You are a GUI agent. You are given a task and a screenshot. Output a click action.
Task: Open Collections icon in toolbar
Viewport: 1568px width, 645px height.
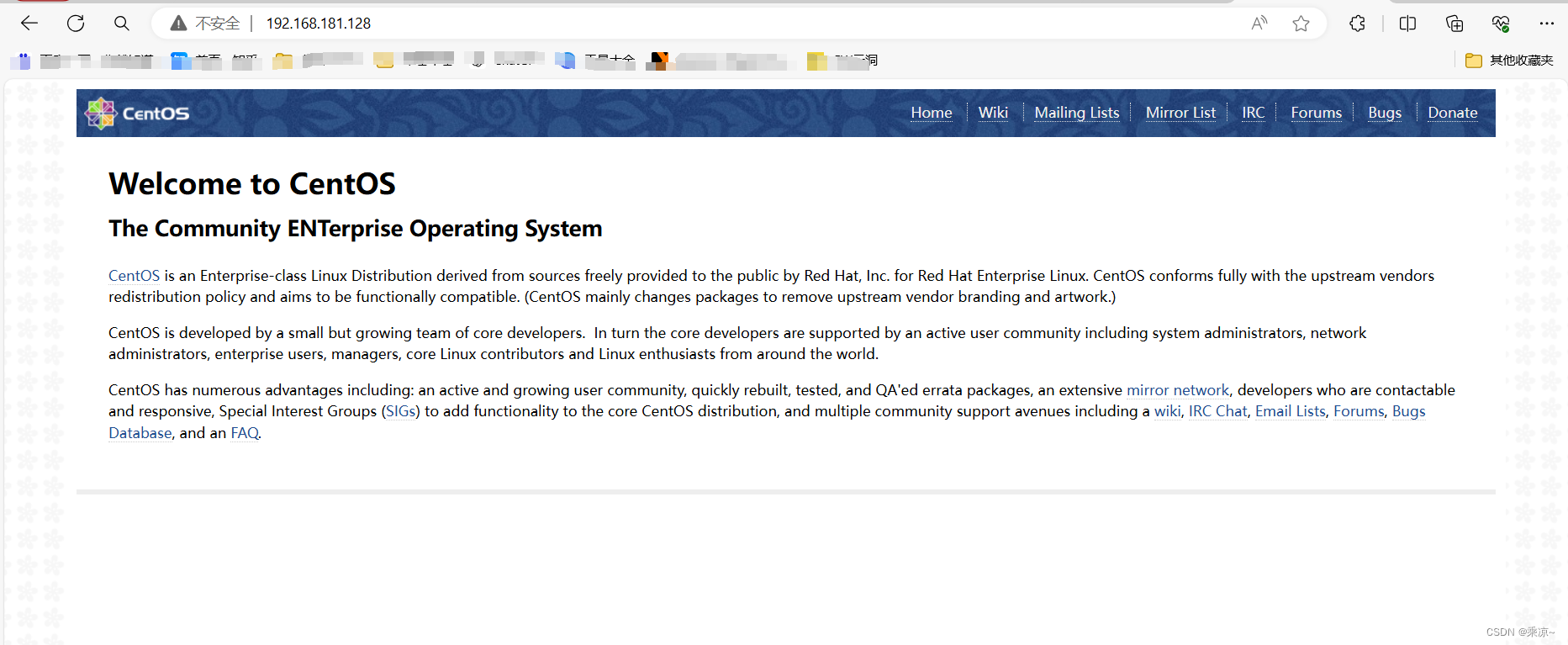coord(1454,24)
